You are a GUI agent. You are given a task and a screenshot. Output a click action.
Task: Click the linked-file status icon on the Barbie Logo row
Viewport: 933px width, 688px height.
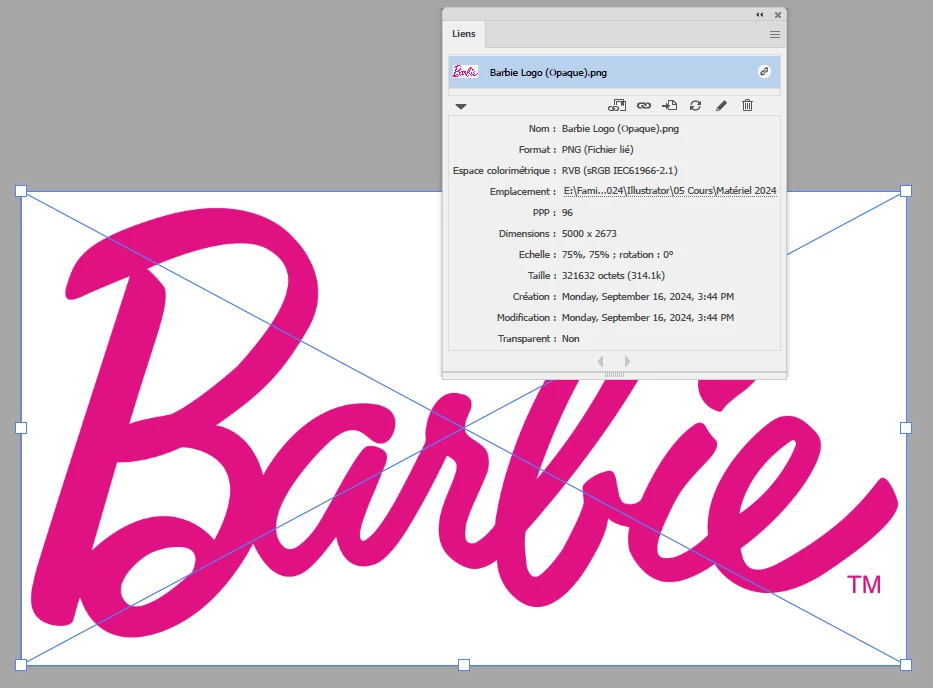(764, 72)
